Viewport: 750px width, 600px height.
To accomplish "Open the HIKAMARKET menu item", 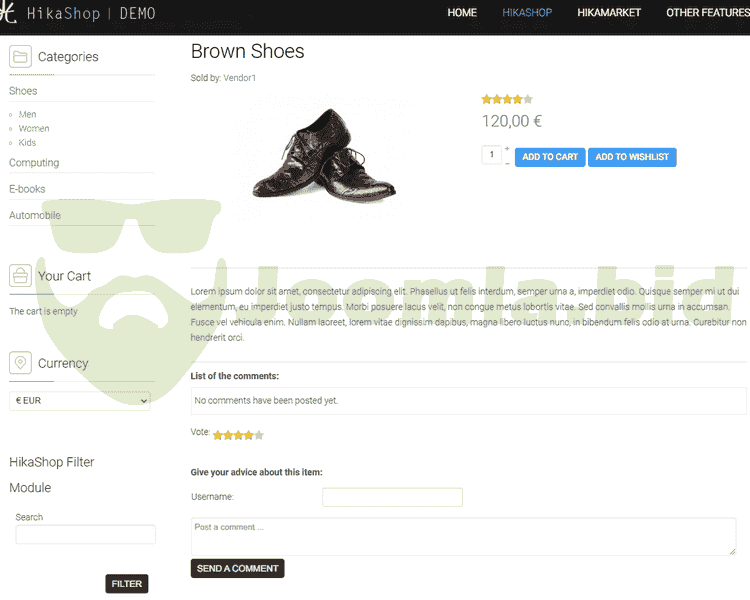I will pyautogui.click(x=606, y=13).
